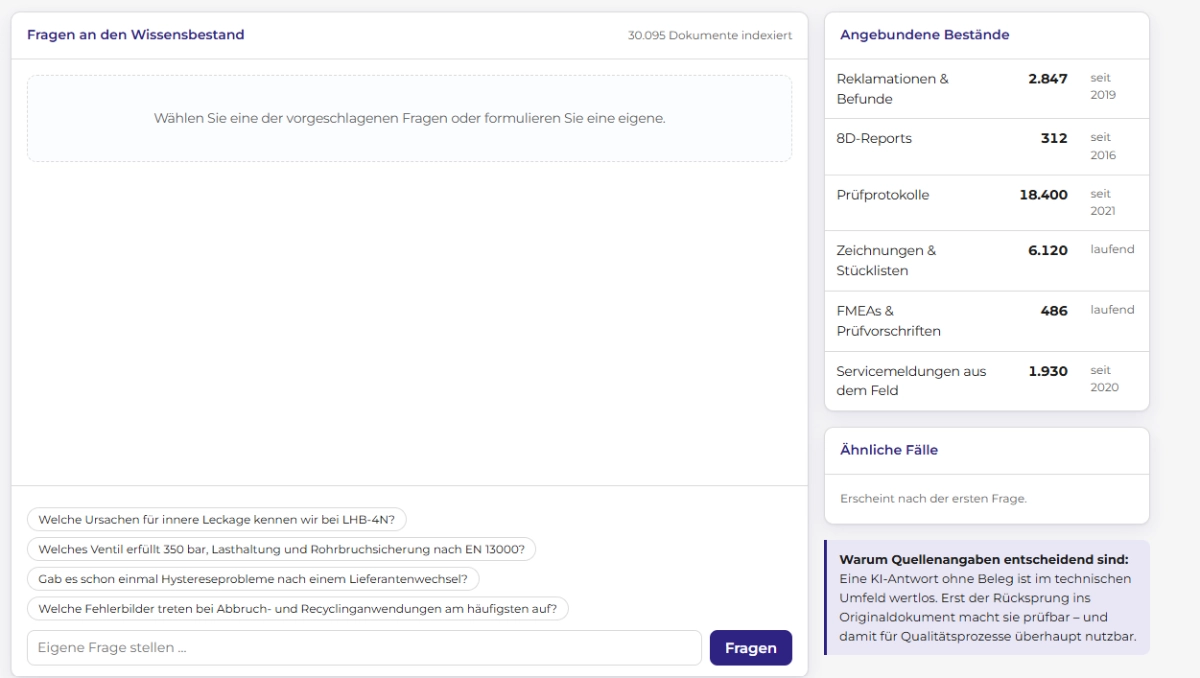Click FMEAs & Prüfvorschriften entry
The height and width of the screenshot is (678, 1200).
click(987, 321)
